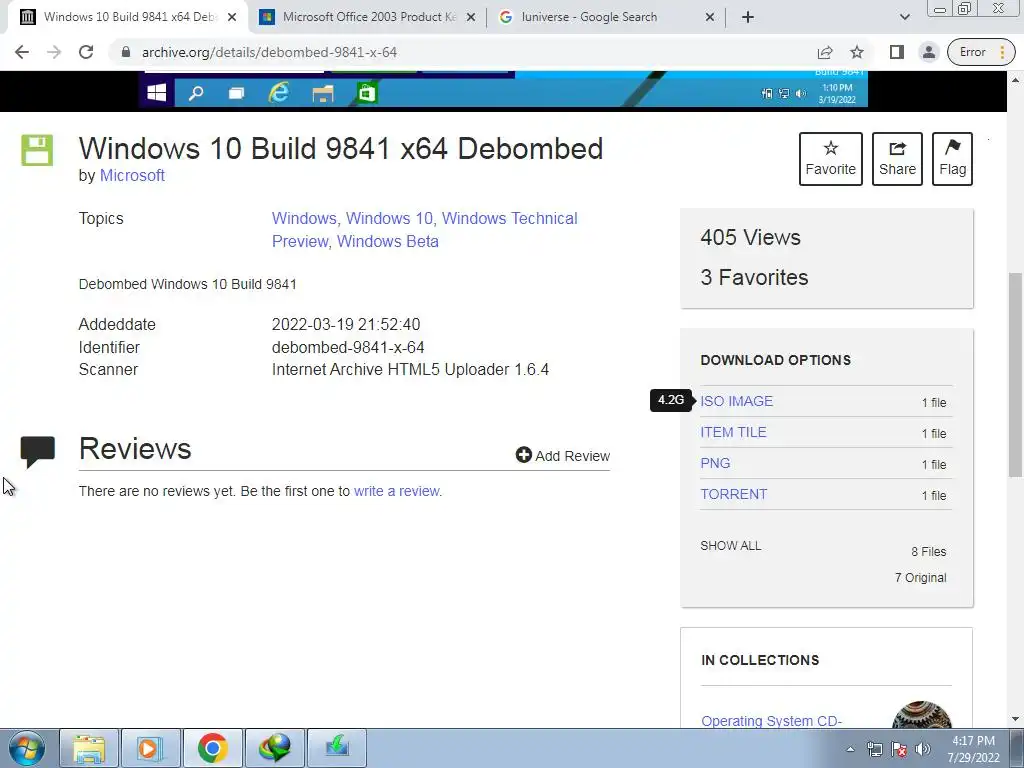Close the Microsoft Office 2003 tab
The image size is (1024, 768).
point(471,17)
